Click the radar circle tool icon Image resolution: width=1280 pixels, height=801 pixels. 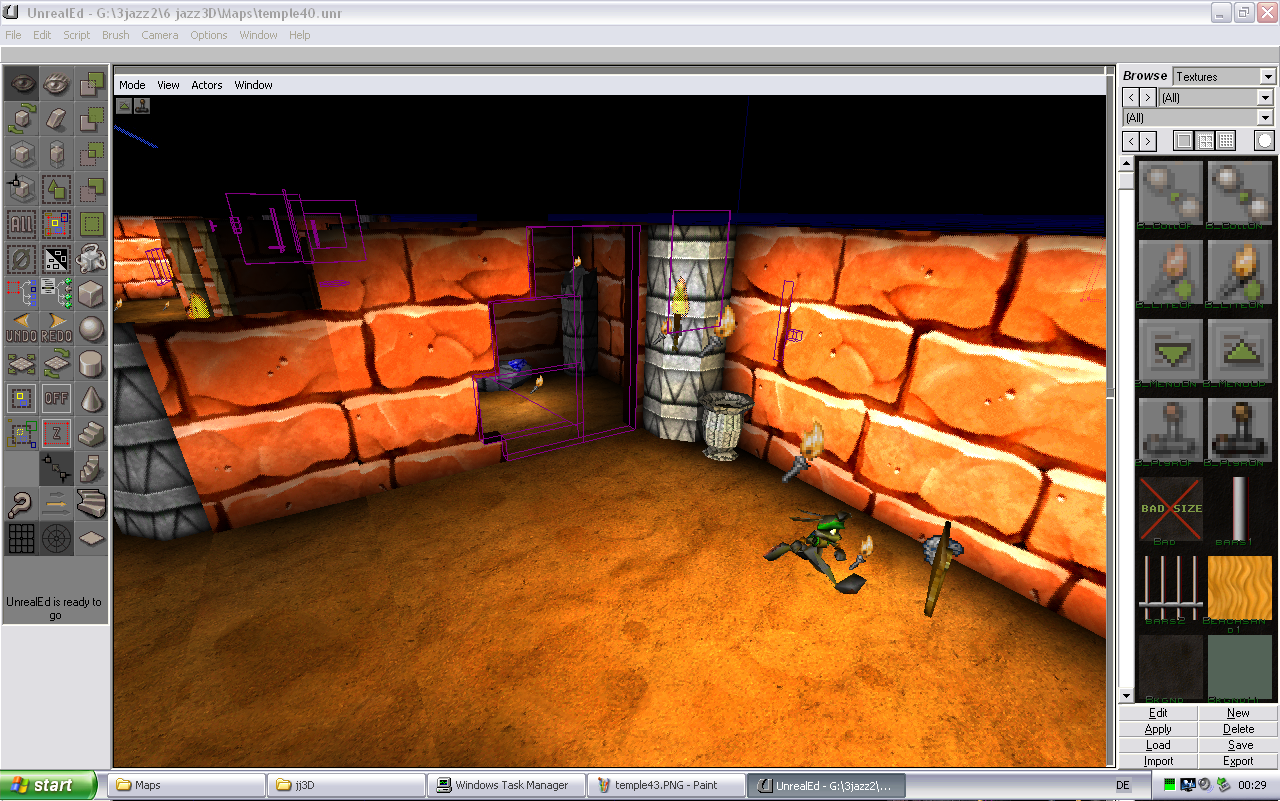[56, 539]
